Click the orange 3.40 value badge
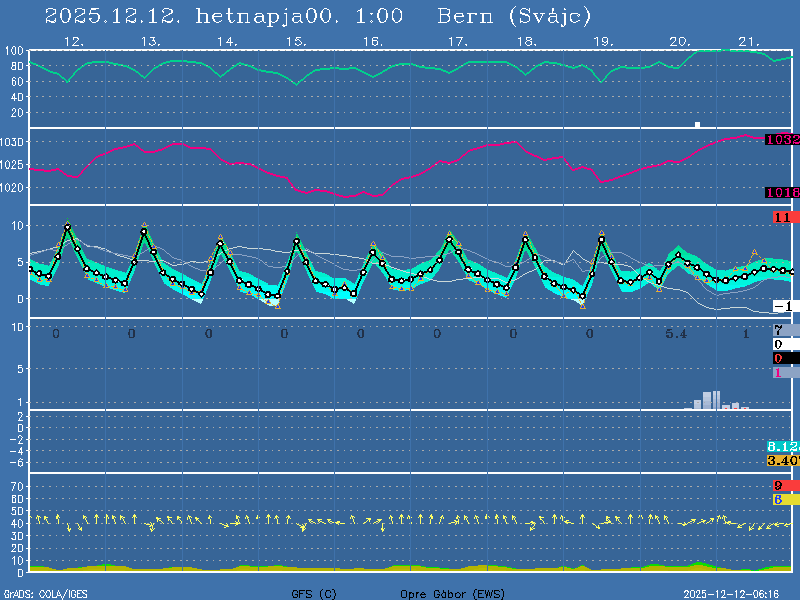This screenshot has height=600, width=800. tap(781, 460)
